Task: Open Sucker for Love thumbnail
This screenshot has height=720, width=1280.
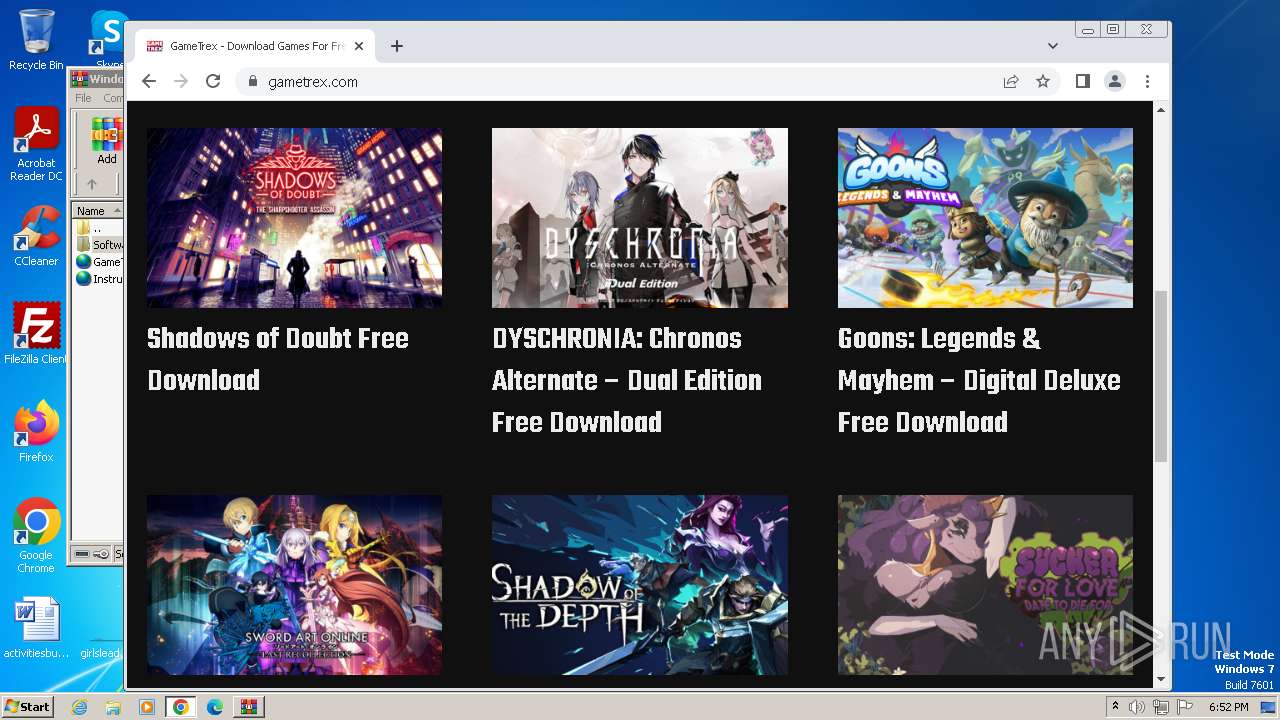Action: click(x=985, y=584)
